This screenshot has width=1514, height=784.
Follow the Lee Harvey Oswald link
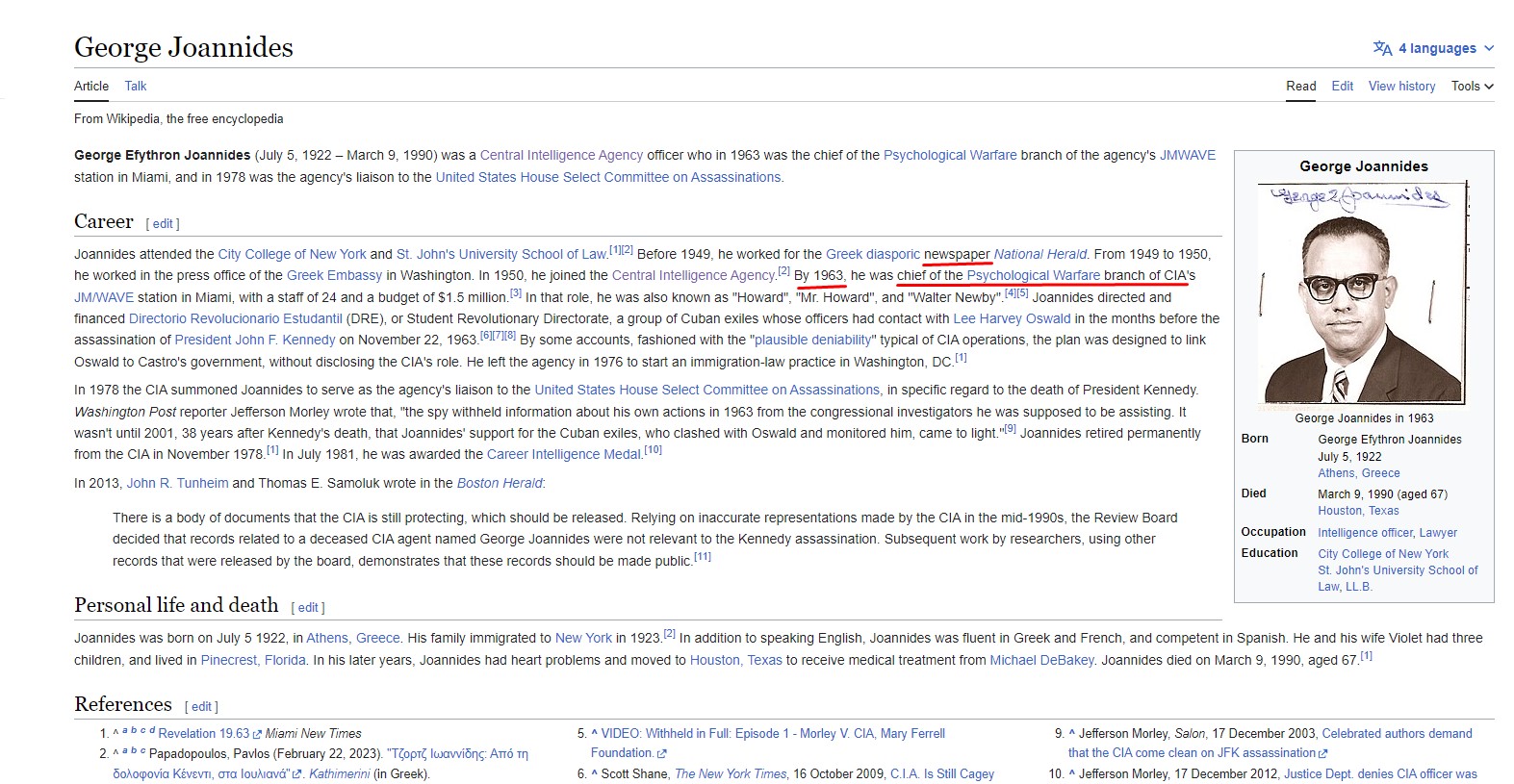point(1012,318)
